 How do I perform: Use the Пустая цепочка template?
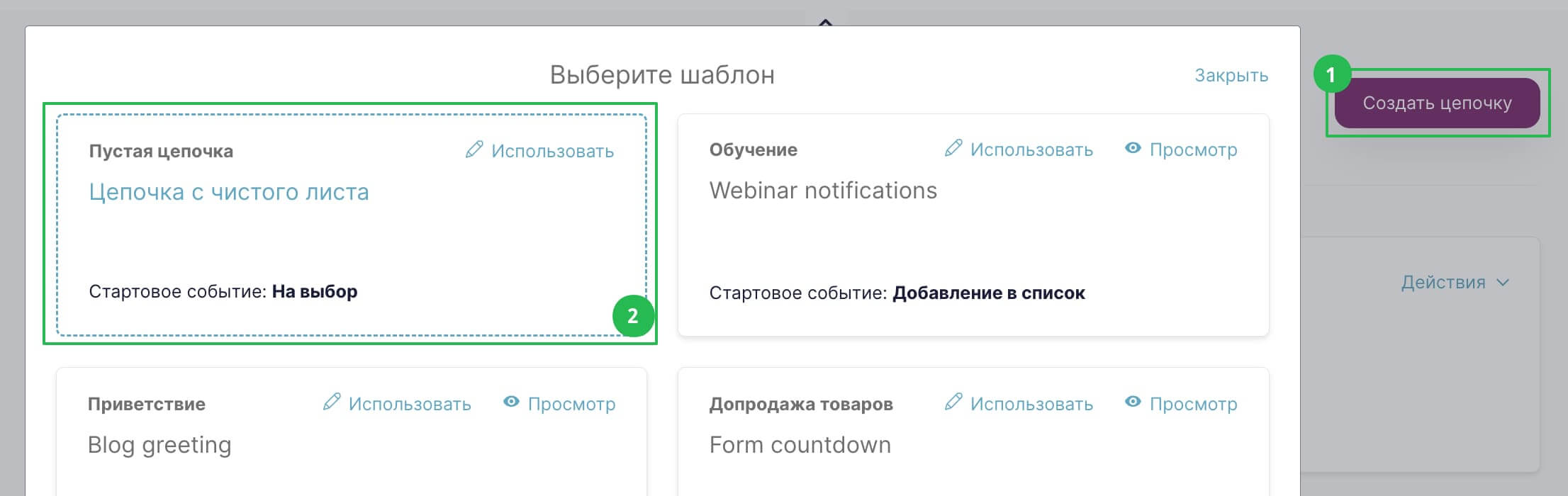(552, 151)
